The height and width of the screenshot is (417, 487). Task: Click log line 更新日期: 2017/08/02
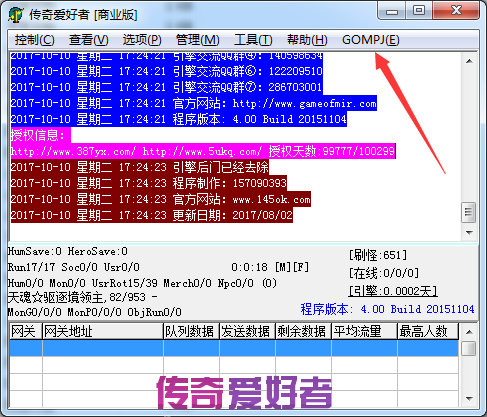(152, 215)
